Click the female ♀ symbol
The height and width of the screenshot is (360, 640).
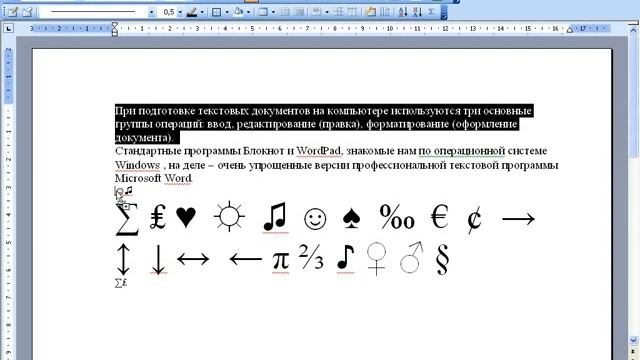coord(376,259)
